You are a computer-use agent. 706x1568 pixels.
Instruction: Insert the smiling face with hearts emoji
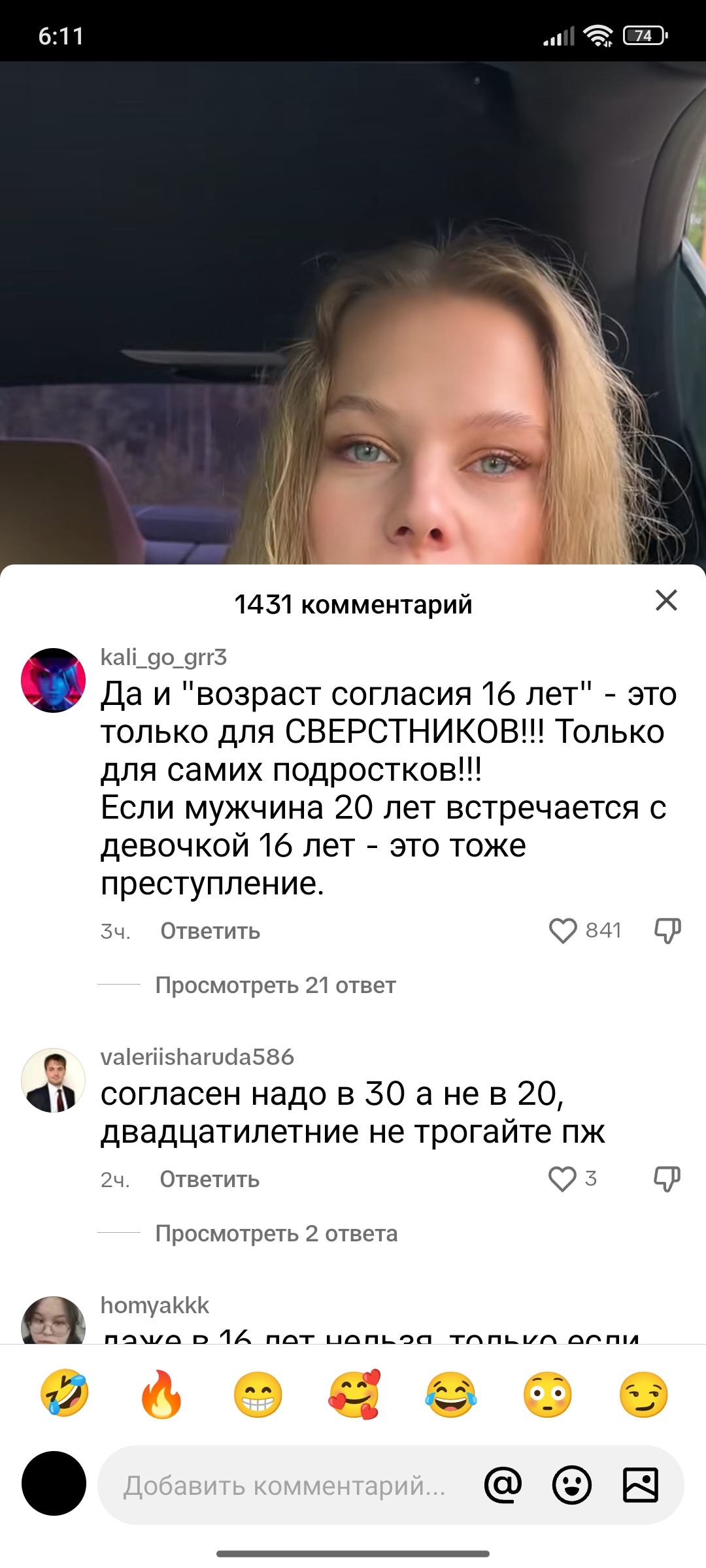(x=354, y=1393)
